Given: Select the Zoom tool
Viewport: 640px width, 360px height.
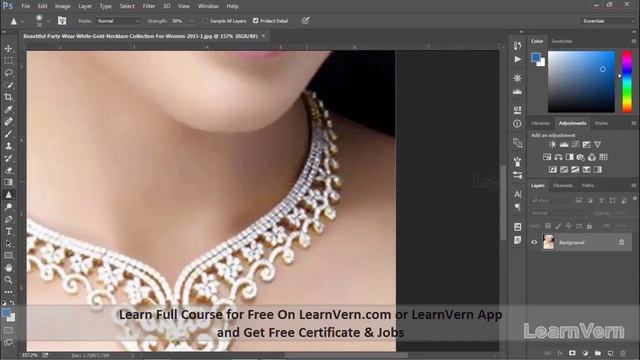Looking at the screenshot, I should pos(8,280).
